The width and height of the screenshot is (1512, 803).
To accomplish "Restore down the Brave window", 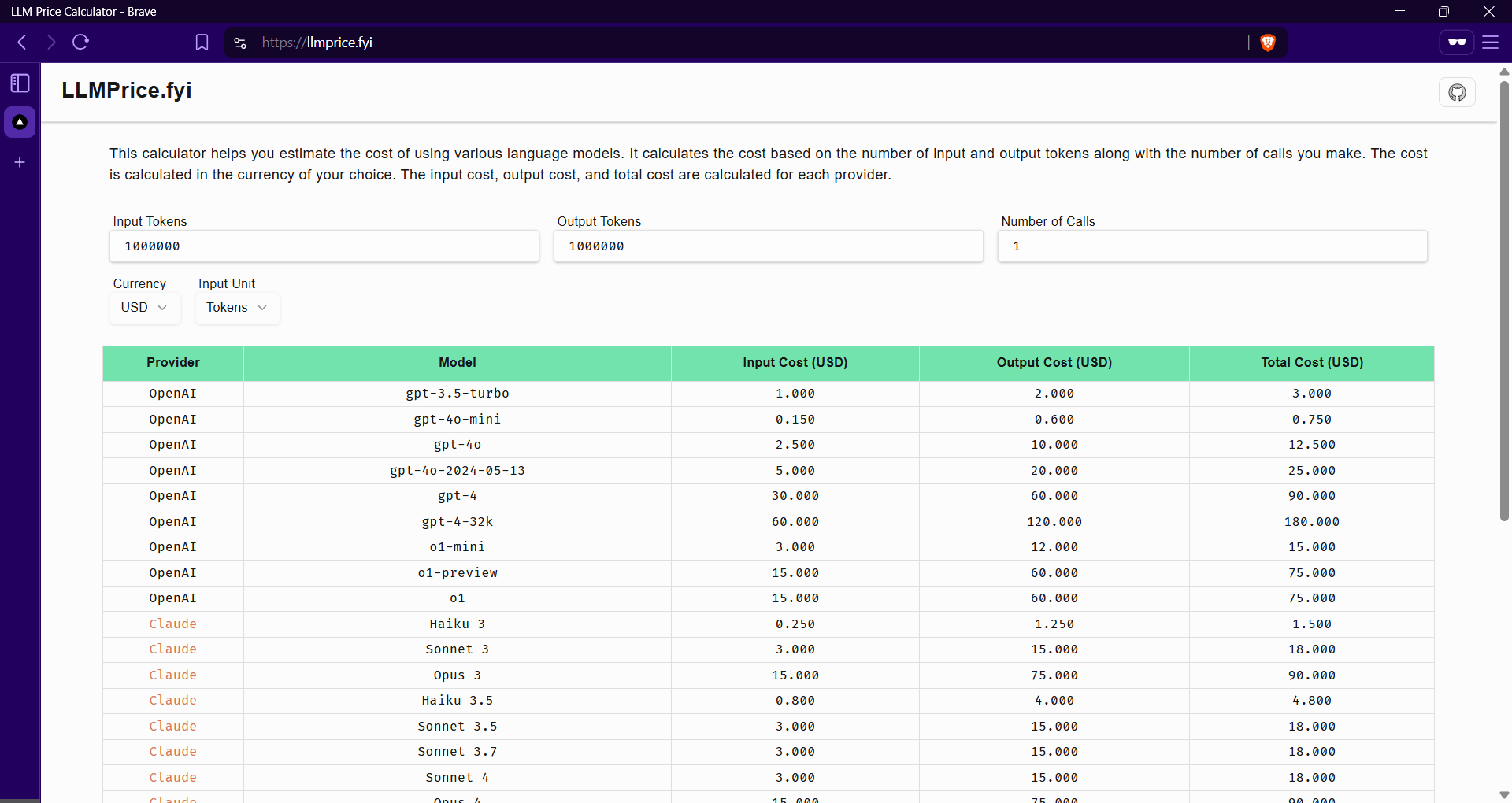I will pos(1443,11).
